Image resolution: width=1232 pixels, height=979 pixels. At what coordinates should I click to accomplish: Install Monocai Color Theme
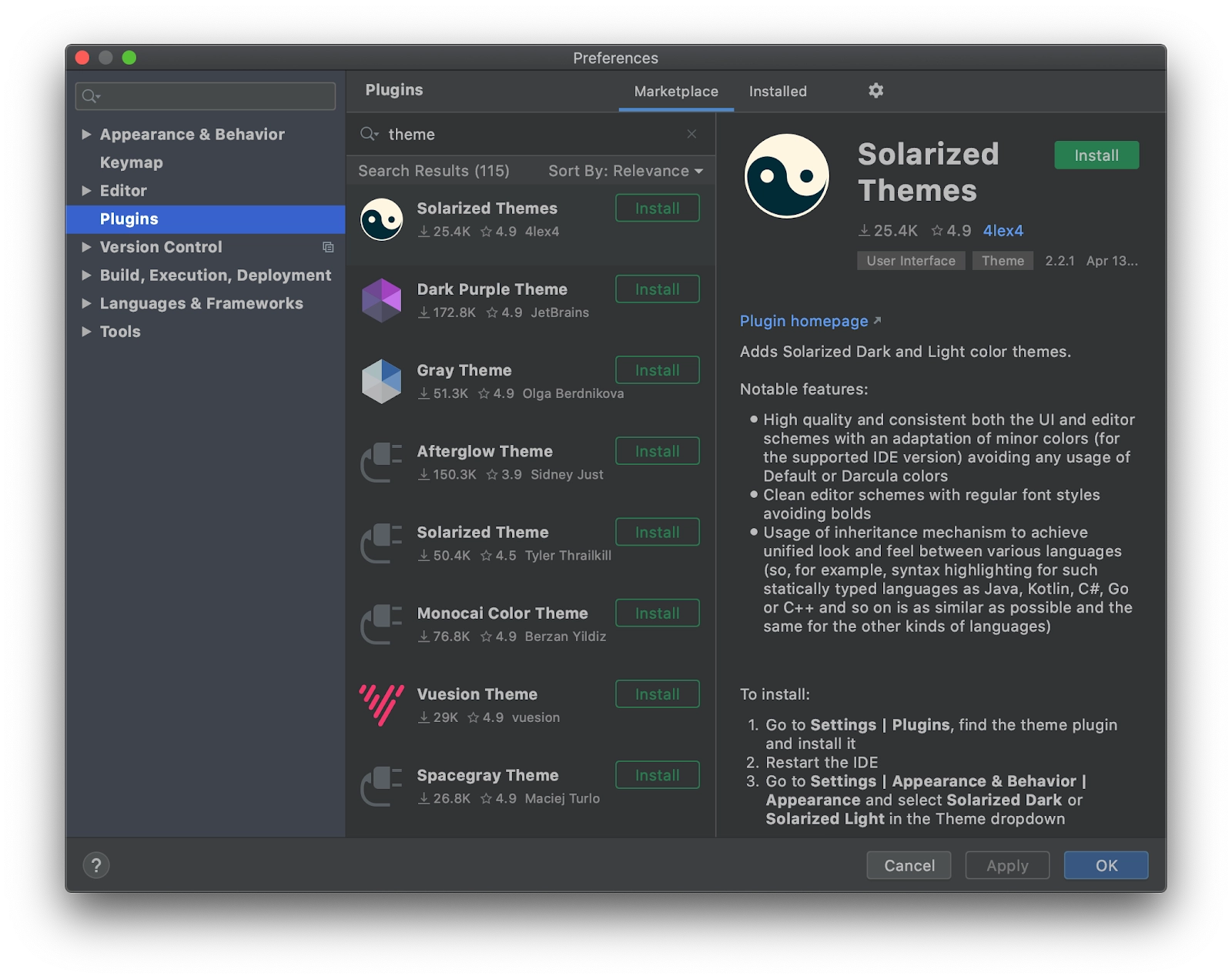[658, 613]
